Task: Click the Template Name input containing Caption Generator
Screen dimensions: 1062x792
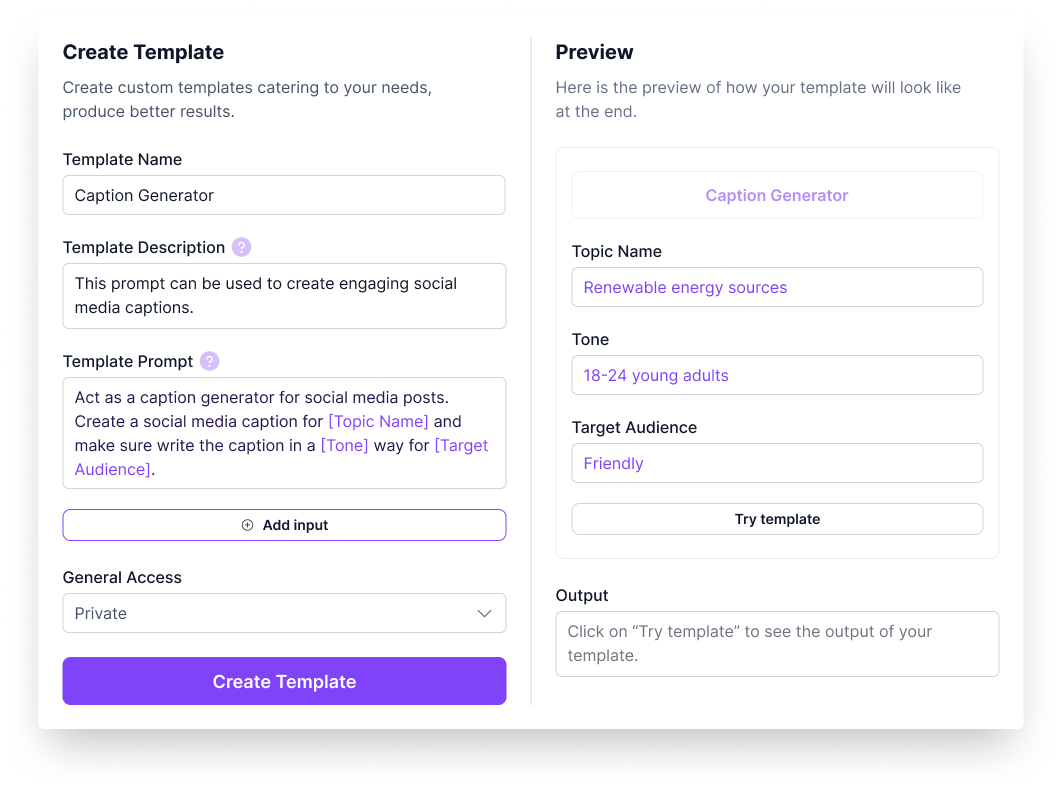Action: (284, 195)
